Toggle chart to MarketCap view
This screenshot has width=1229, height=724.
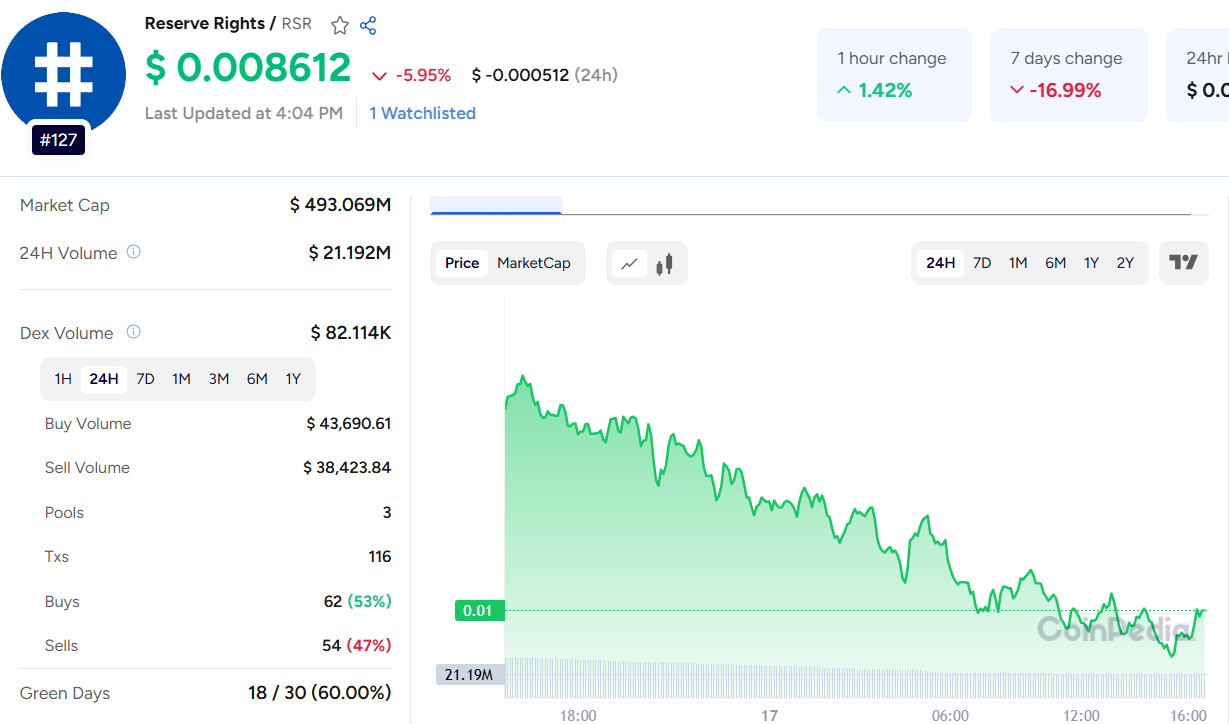point(534,263)
